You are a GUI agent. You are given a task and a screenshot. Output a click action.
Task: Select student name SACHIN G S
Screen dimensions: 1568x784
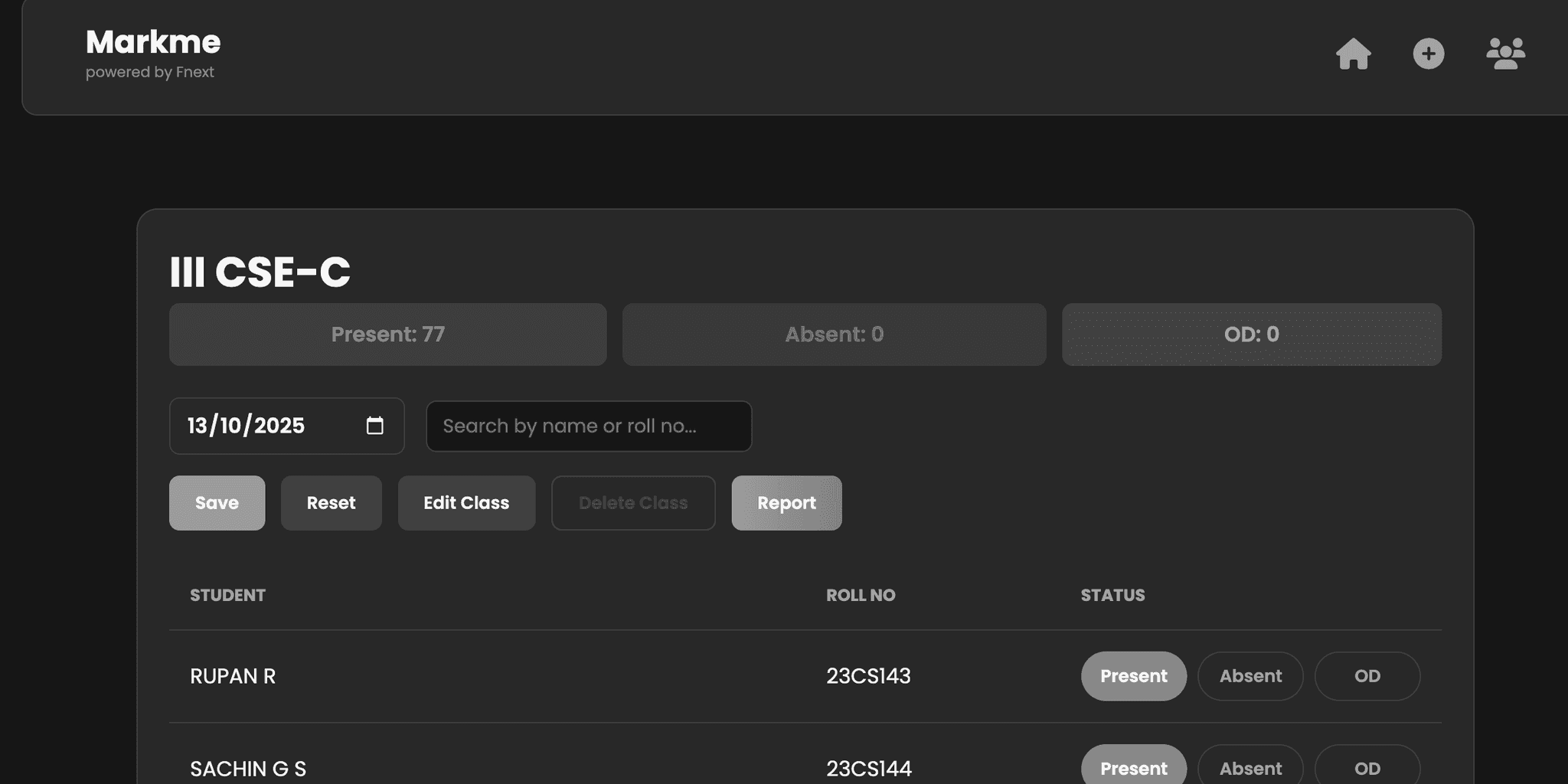point(248,769)
